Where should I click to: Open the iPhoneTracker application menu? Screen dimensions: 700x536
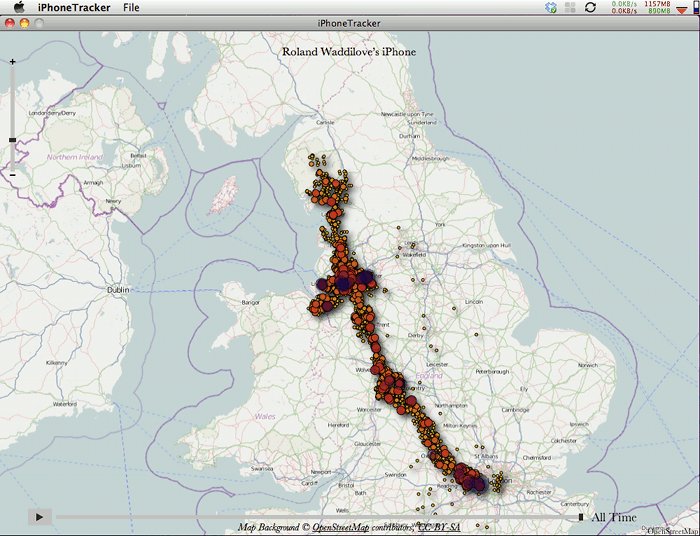click(74, 7)
